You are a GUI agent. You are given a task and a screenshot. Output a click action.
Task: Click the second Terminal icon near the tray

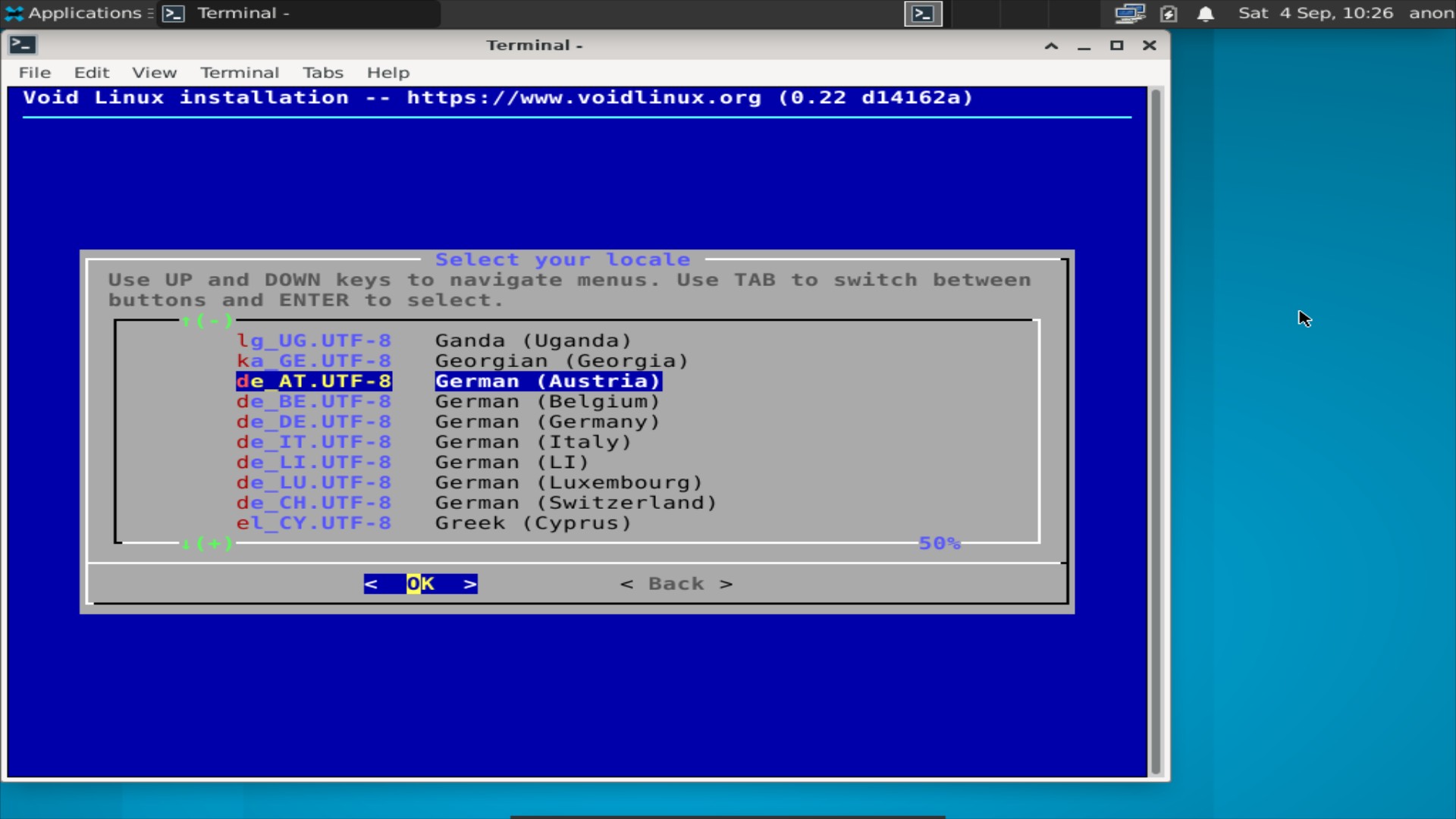[x=922, y=13]
